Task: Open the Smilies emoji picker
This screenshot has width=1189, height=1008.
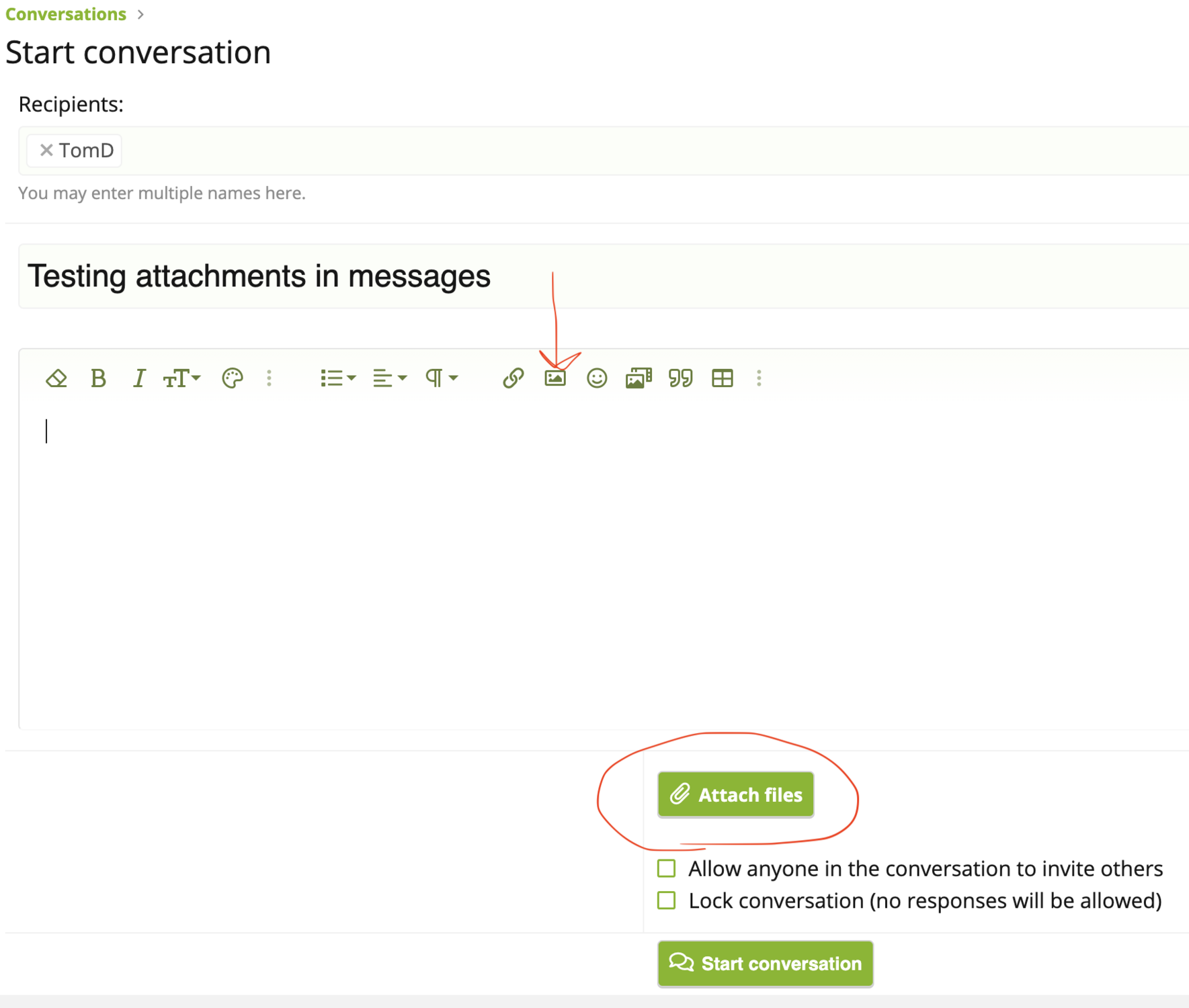Action: click(597, 378)
